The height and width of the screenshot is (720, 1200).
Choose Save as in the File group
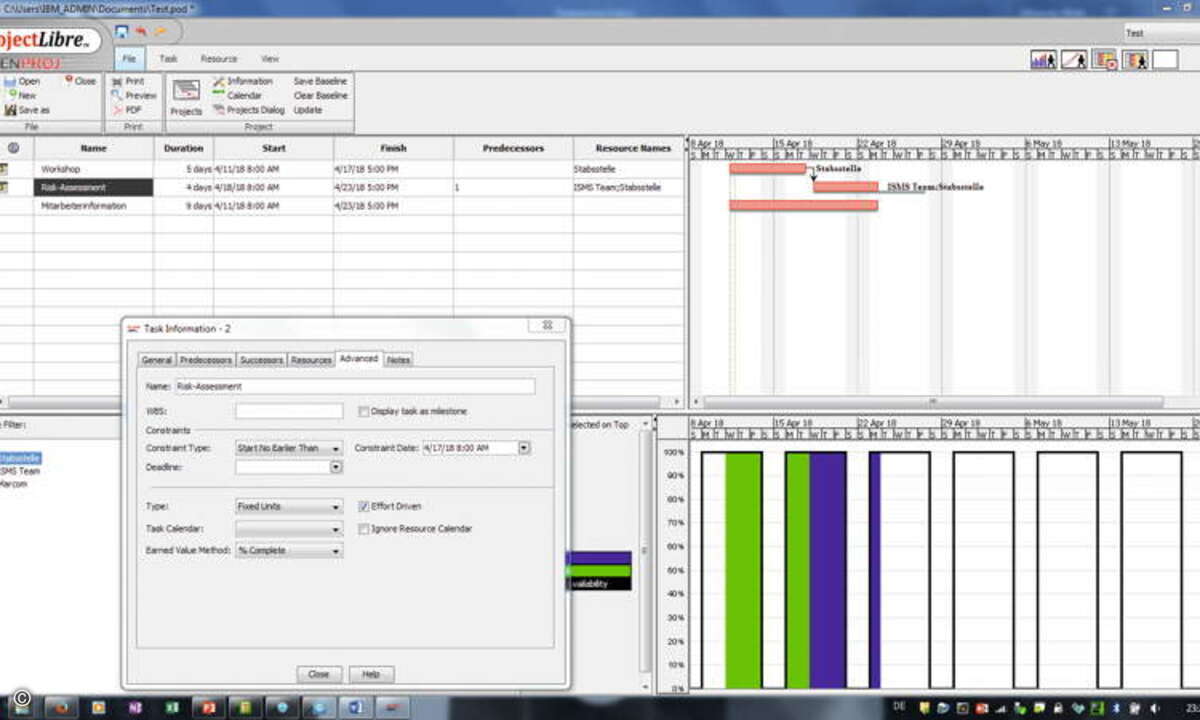[28, 110]
